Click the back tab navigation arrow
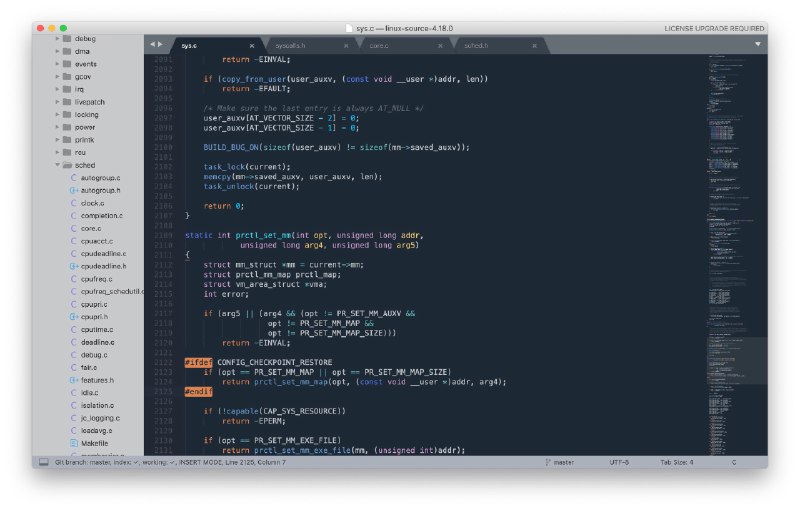800x511 pixels. point(152,45)
